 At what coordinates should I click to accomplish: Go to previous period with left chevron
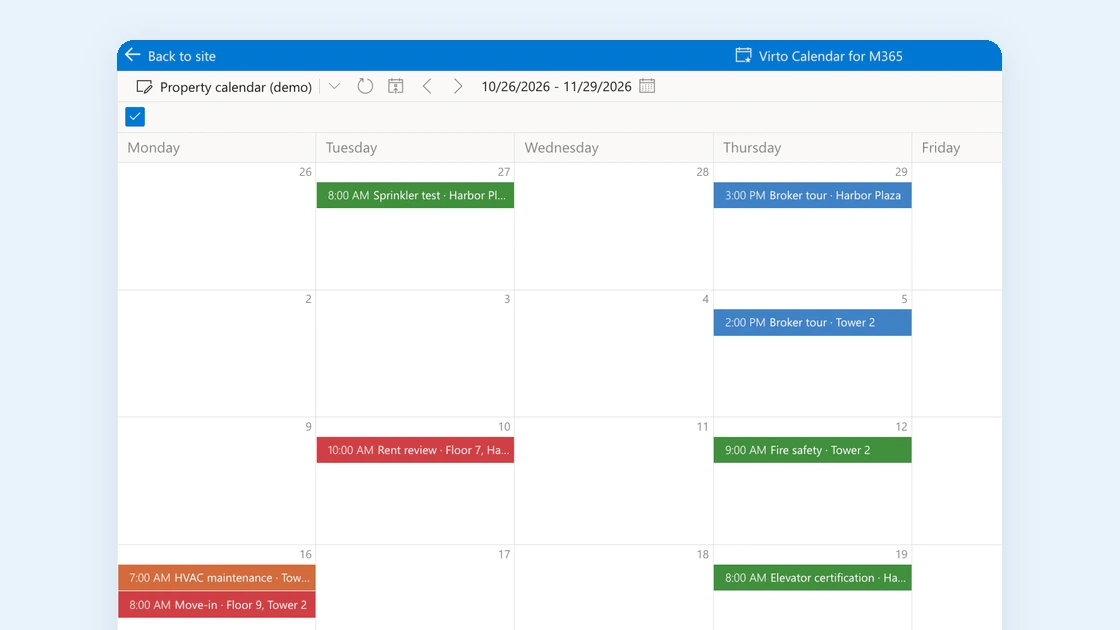427,86
